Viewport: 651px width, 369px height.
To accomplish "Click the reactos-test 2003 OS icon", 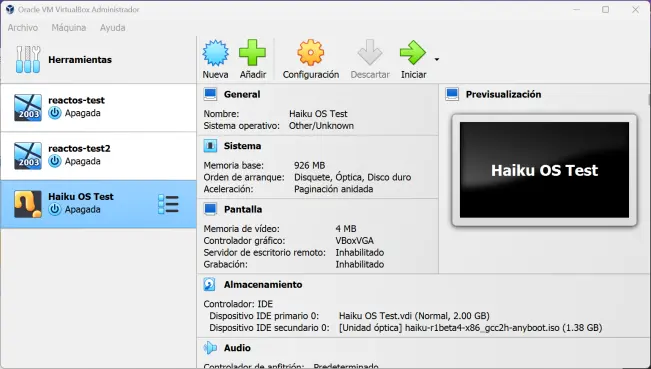I will [28, 108].
